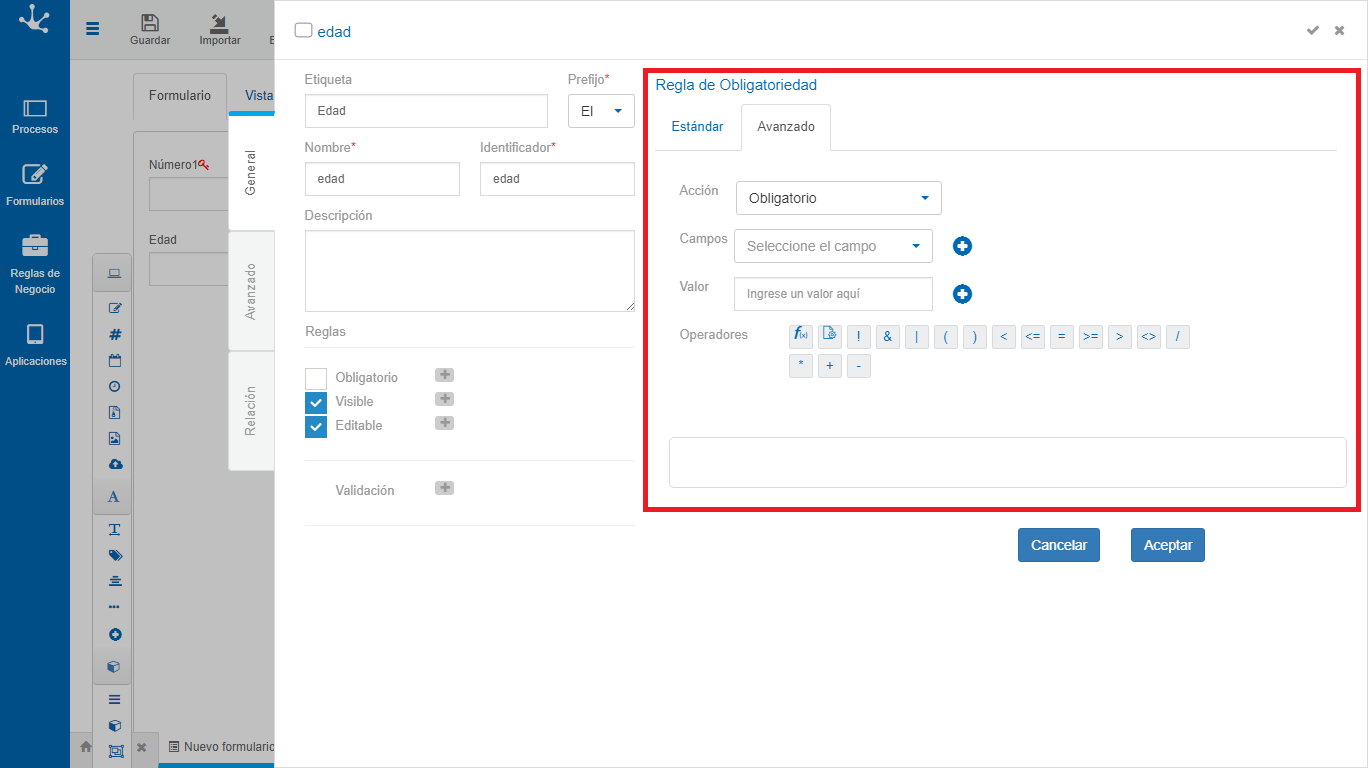Image resolution: width=1368 pixels, height=768 pixels.
Task: Click the Nombre input field
Action: coord(382,179)
